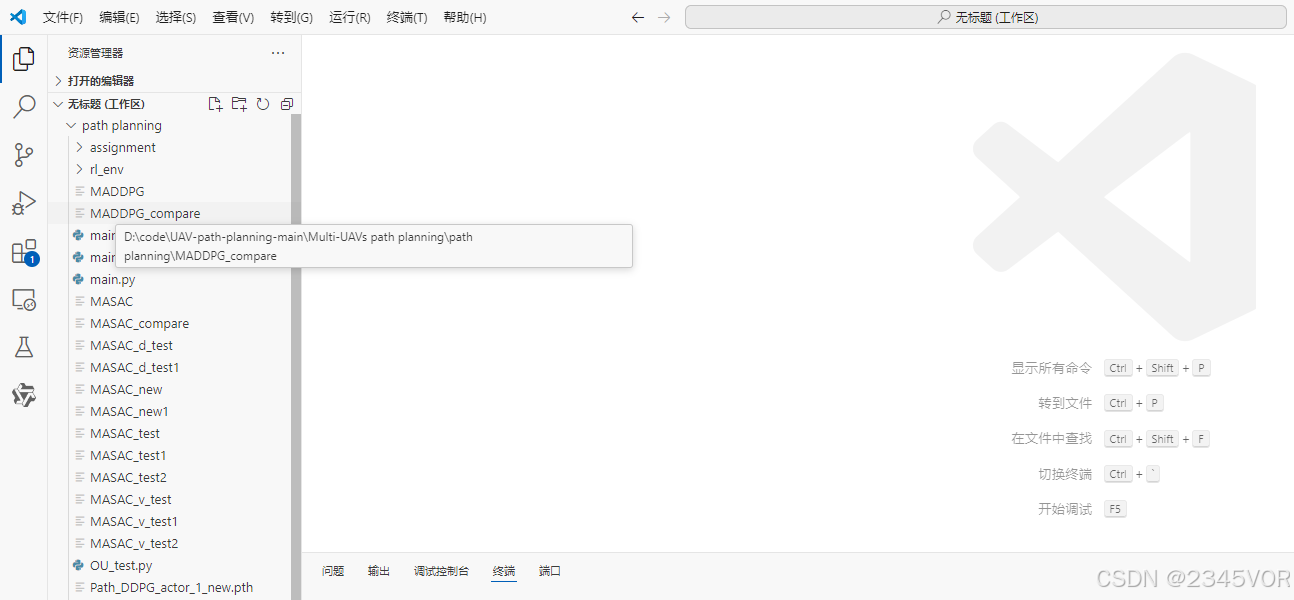Open the 选择(S) menu

pos(176,17)
